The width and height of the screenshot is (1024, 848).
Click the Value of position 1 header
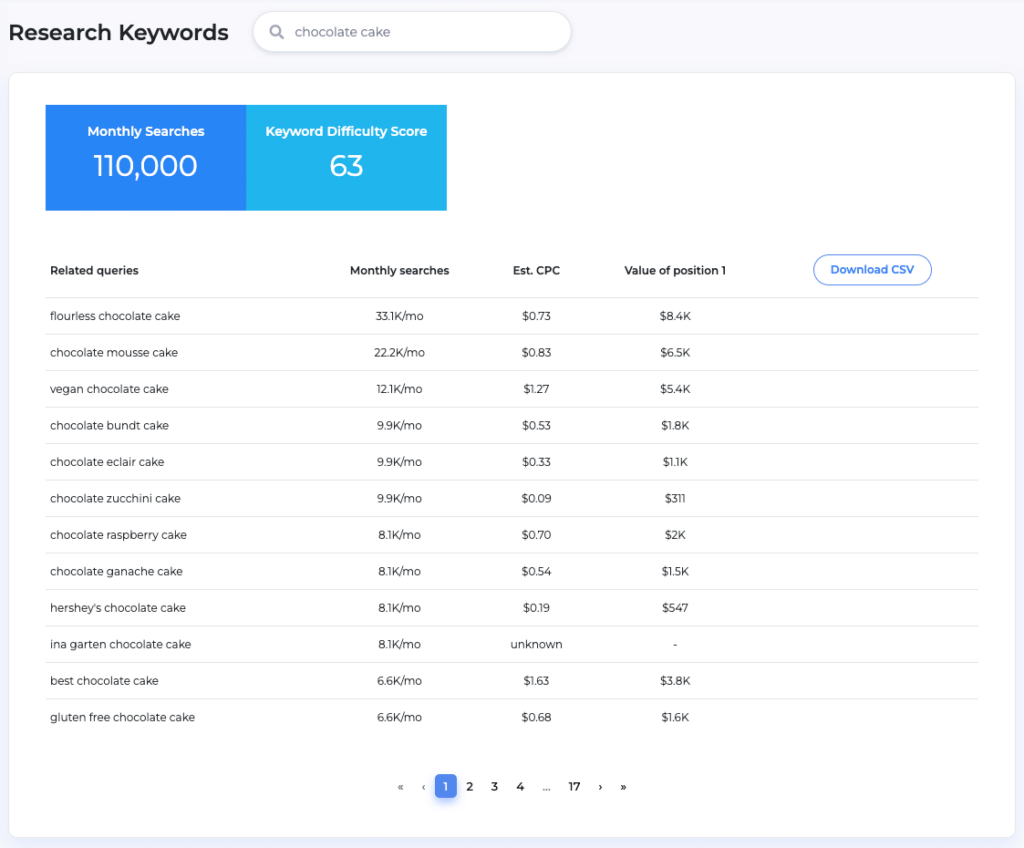pyautogui.click(x=675, y=270)
